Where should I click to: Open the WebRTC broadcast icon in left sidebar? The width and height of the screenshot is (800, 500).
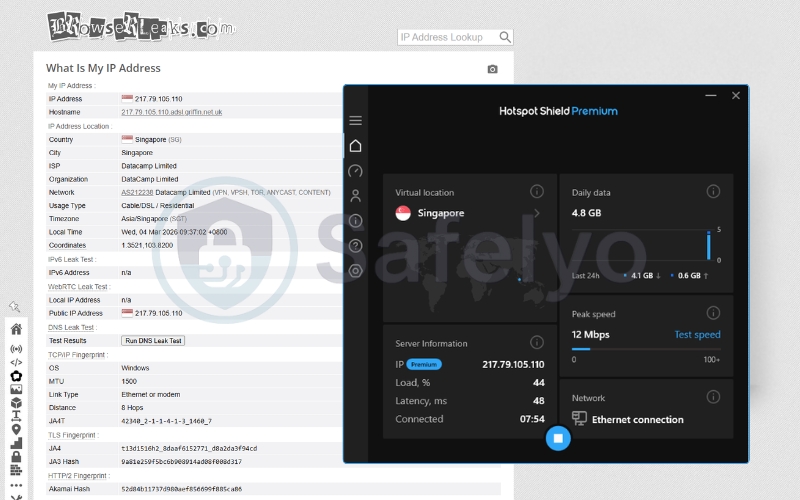tap(16, 349)
